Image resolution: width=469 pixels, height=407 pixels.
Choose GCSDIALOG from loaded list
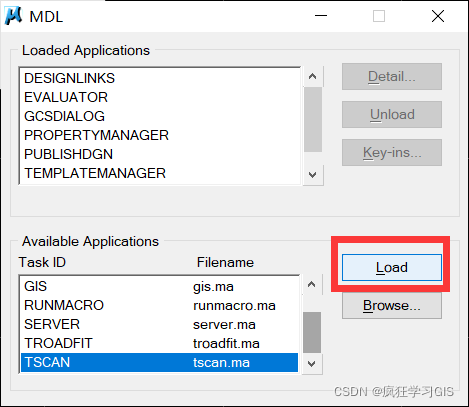tap(160, 116)
